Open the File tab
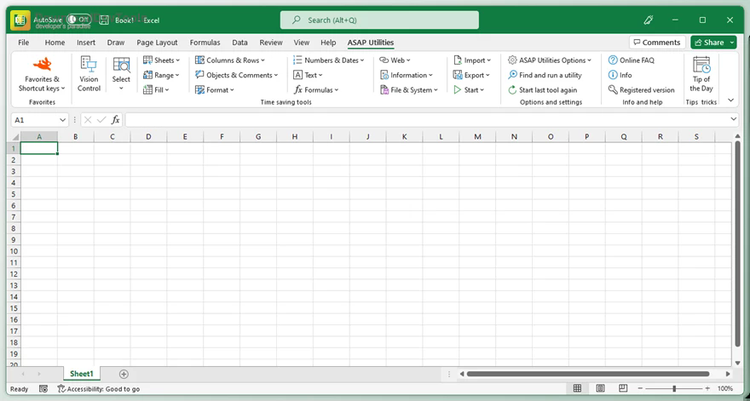The image size is (750, 401). [23, 43]
